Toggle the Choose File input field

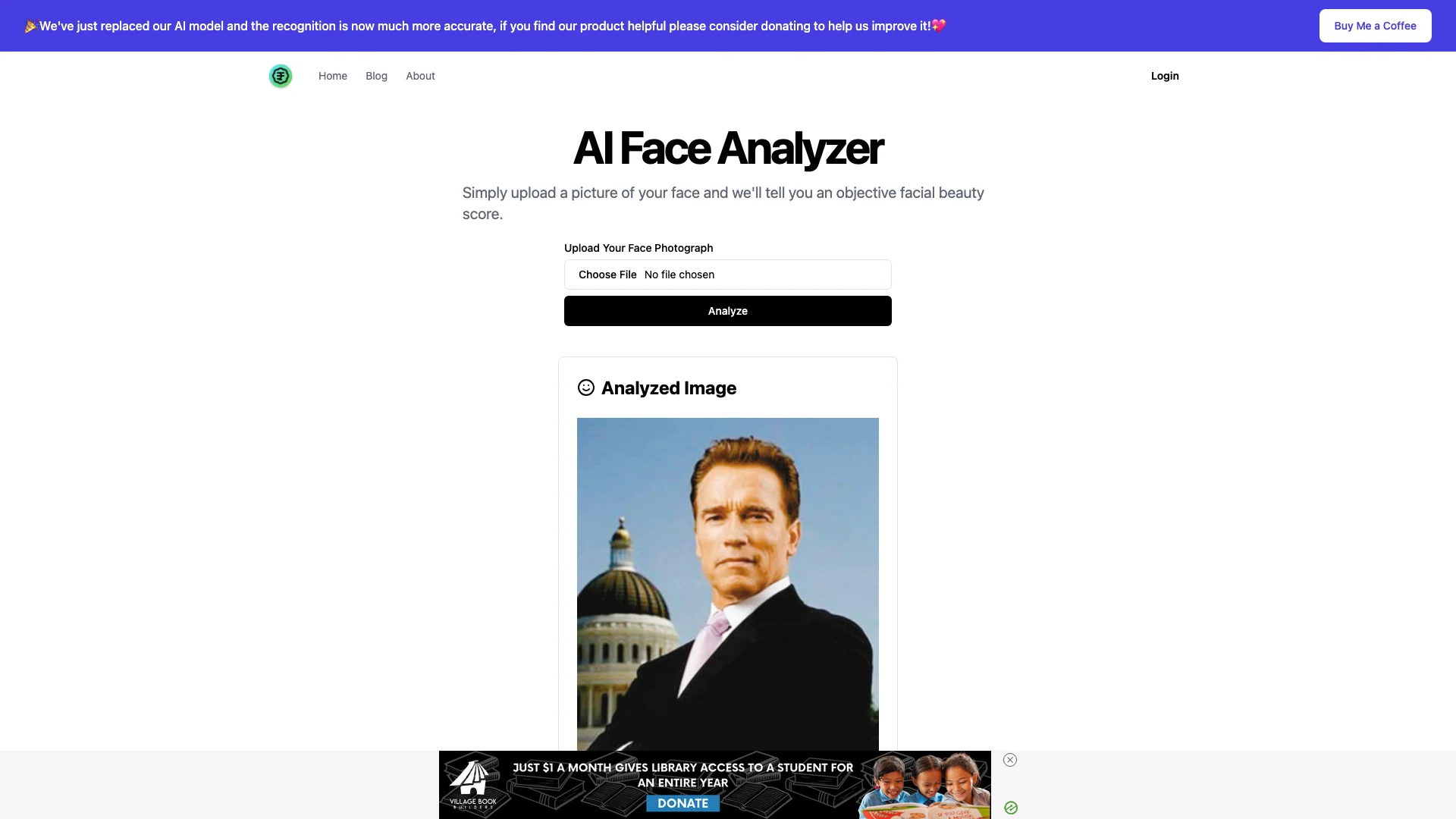point(607,274)
